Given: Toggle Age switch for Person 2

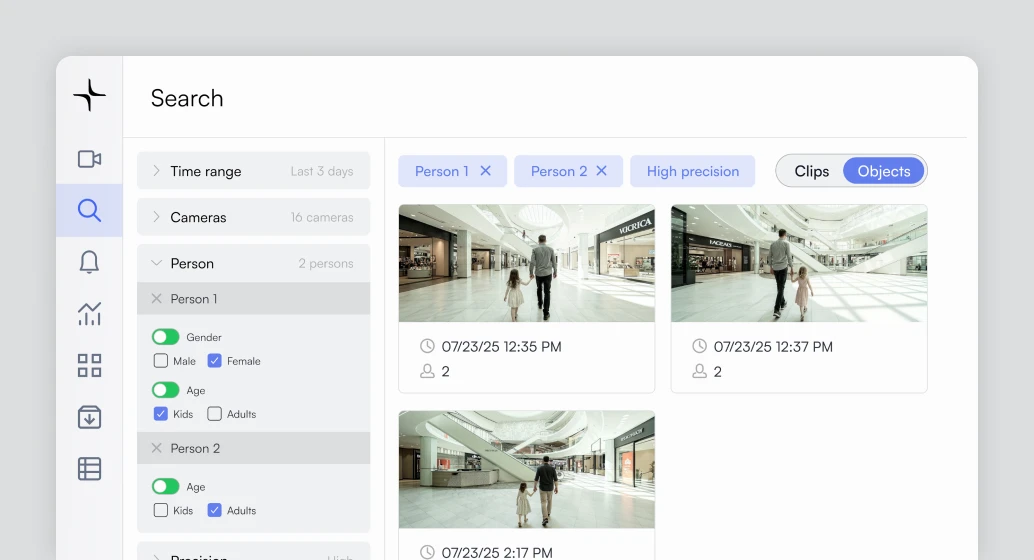Looking at the screenshot, I should click(166, 487).
